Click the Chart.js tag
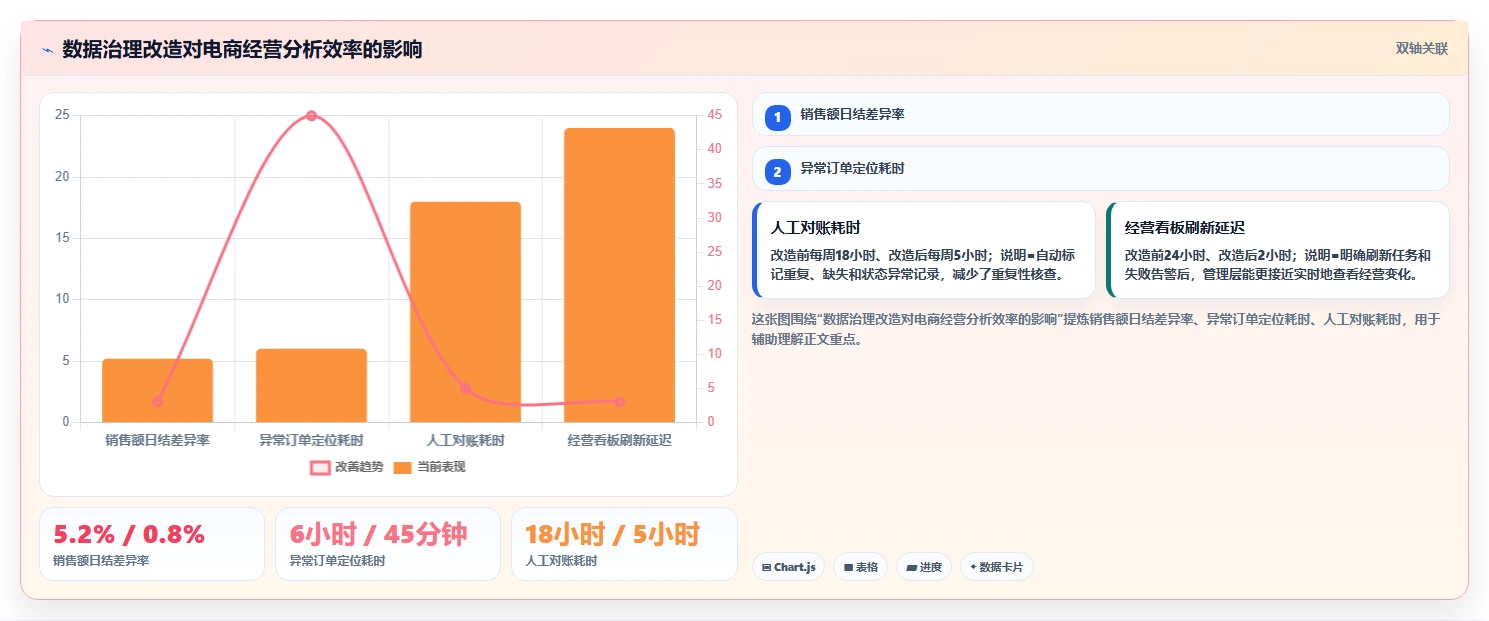 coord(788,567)
